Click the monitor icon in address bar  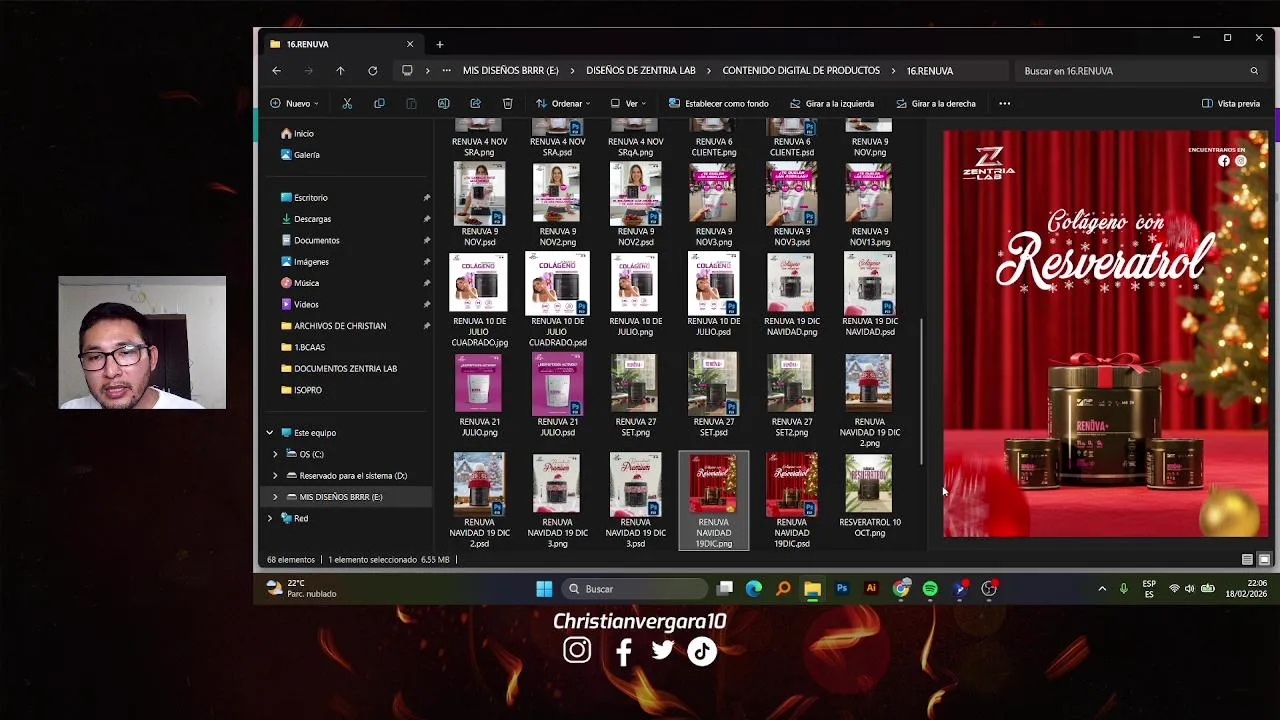click(407, 71)
